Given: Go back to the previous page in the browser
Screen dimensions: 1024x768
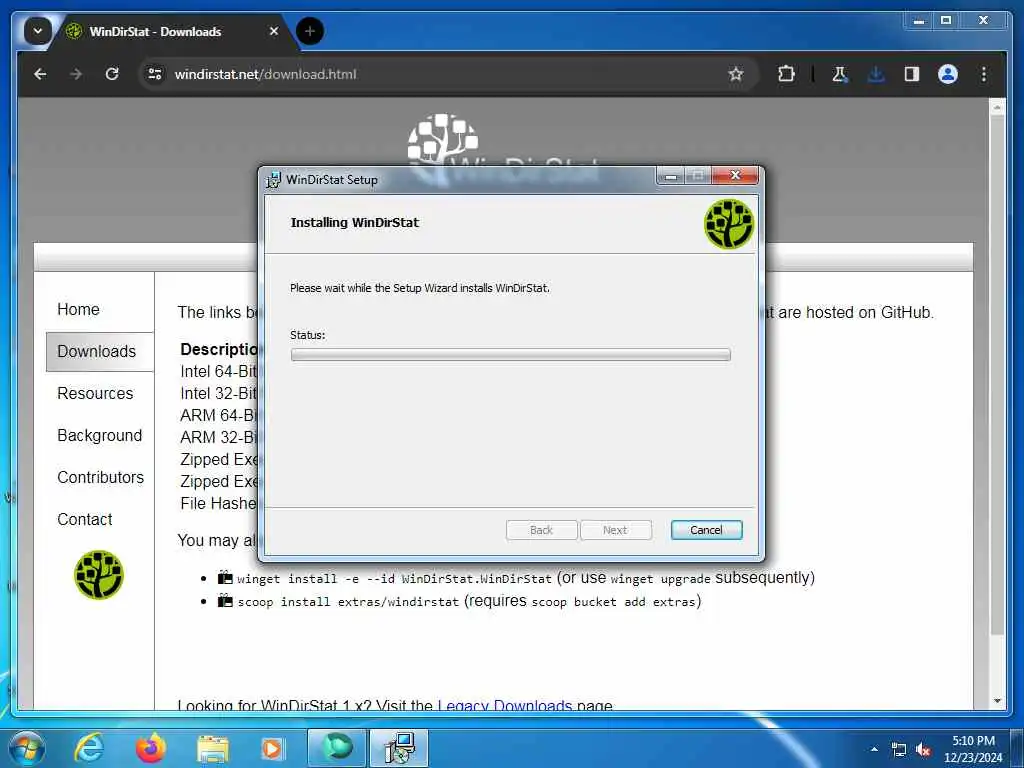Looking at the screenshot, I should click(x=40, y=74).
